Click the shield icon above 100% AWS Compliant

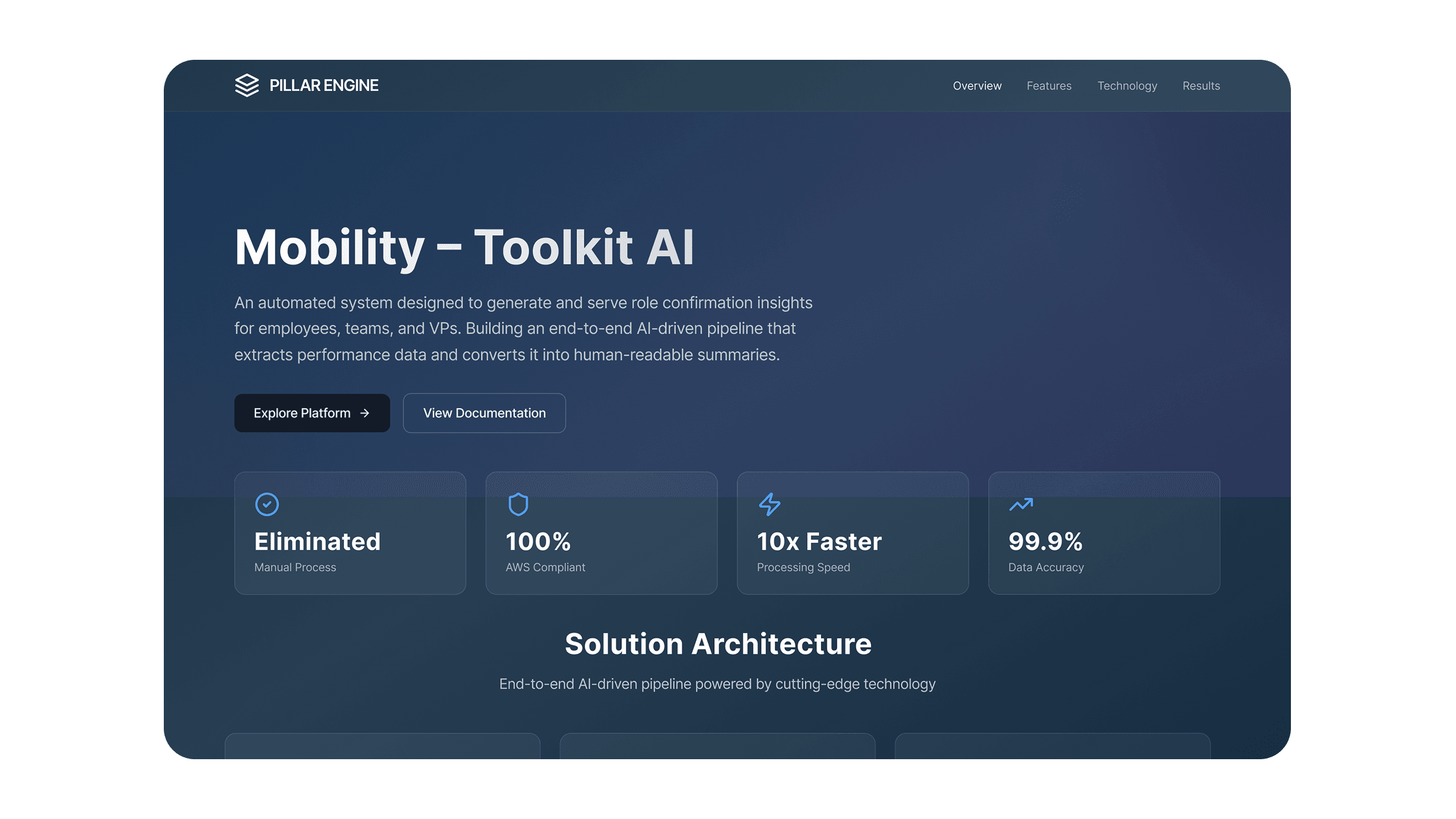(518, 504)
